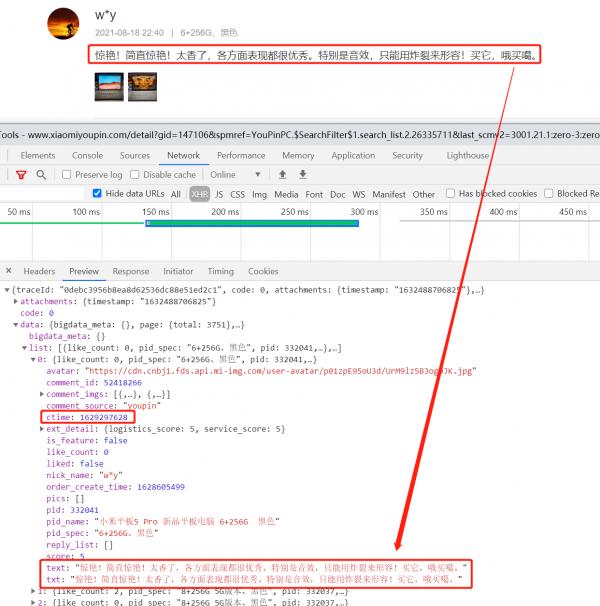Open the first review photo thumbnail

pyautogui.click(x=109, y=87)
